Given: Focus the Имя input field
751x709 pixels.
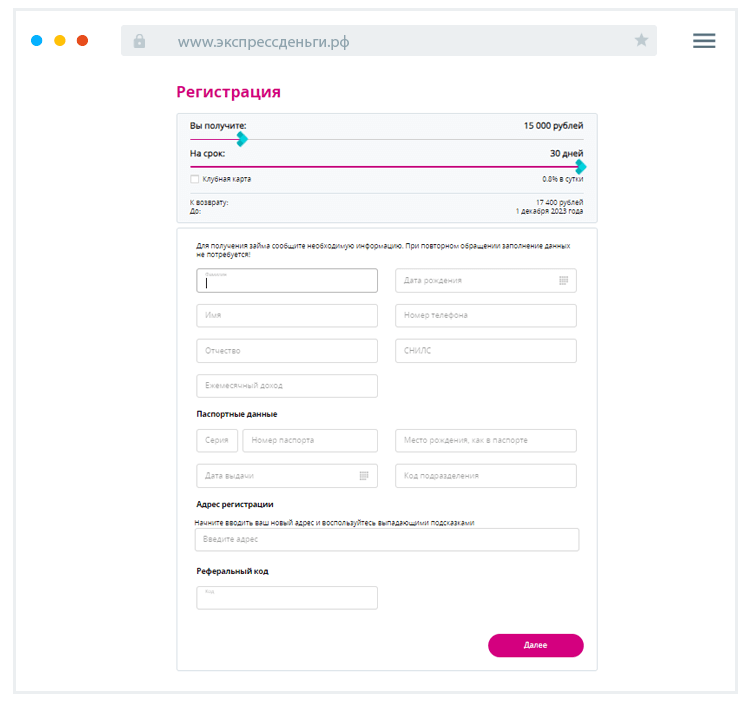Looking at the screenshot, I should pos(287,316).
